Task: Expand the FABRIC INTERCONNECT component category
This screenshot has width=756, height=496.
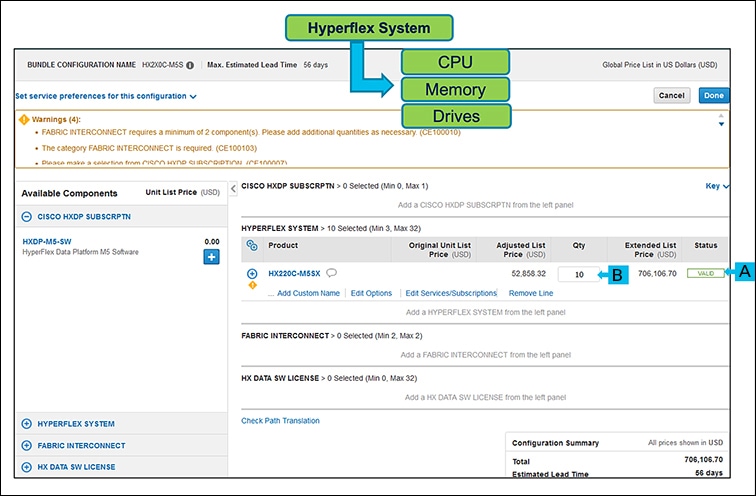Action: [x=27, y=445]
